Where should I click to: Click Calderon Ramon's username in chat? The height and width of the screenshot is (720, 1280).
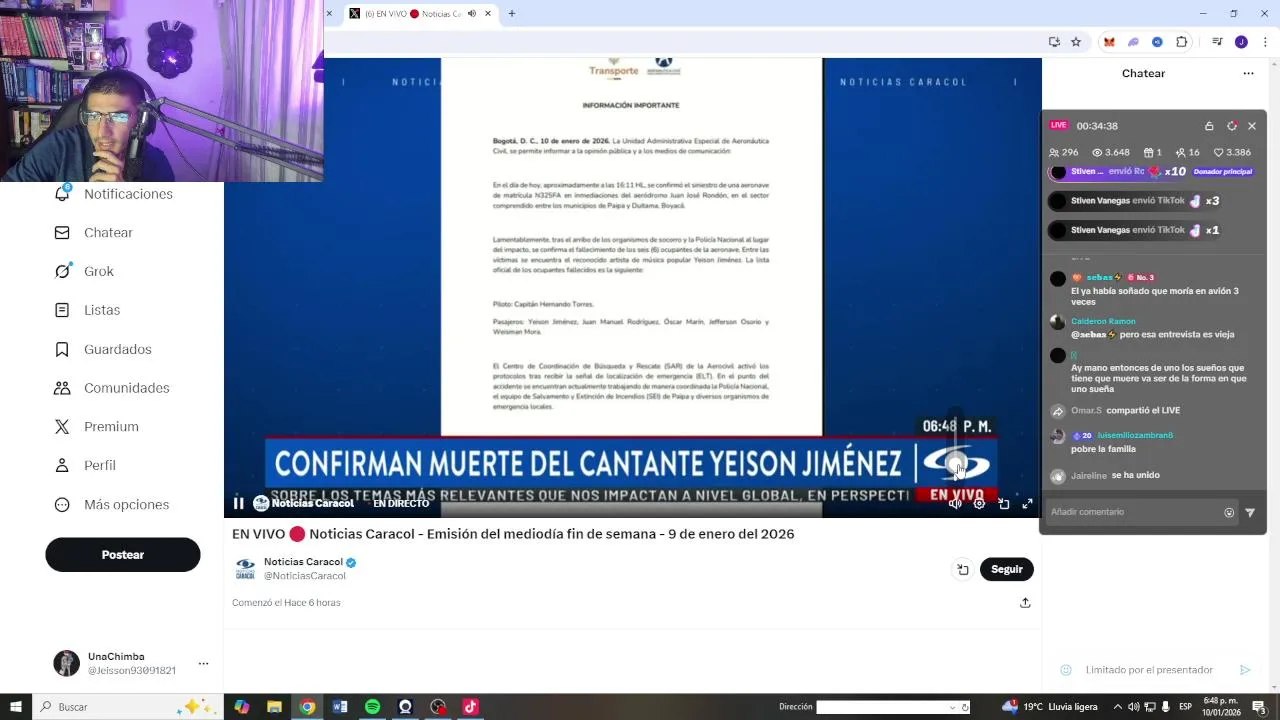1103,321
